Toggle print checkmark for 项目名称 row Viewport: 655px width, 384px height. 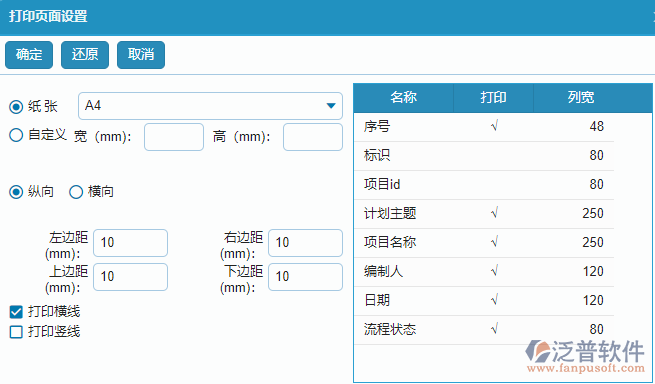tap(494, 242)
